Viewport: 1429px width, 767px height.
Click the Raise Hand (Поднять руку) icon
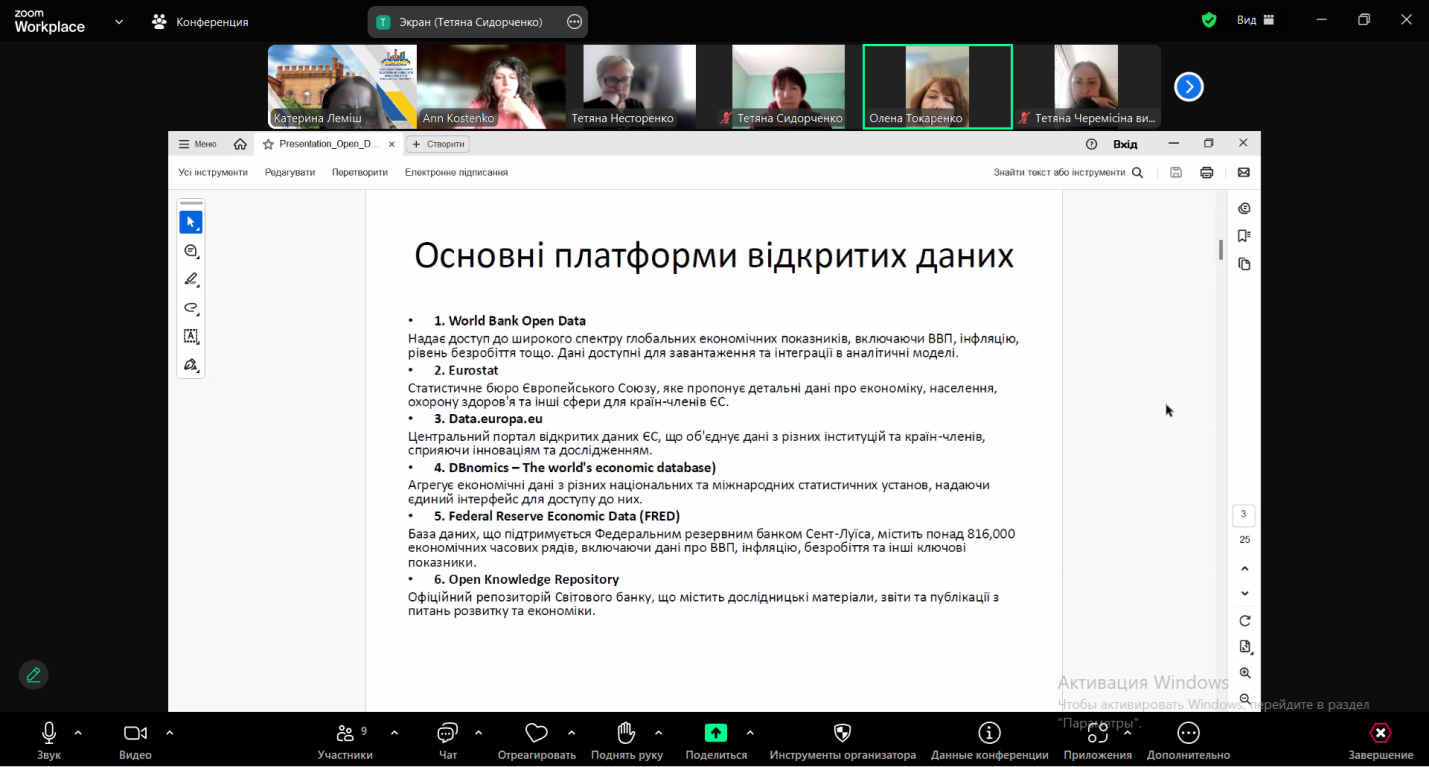626,740
